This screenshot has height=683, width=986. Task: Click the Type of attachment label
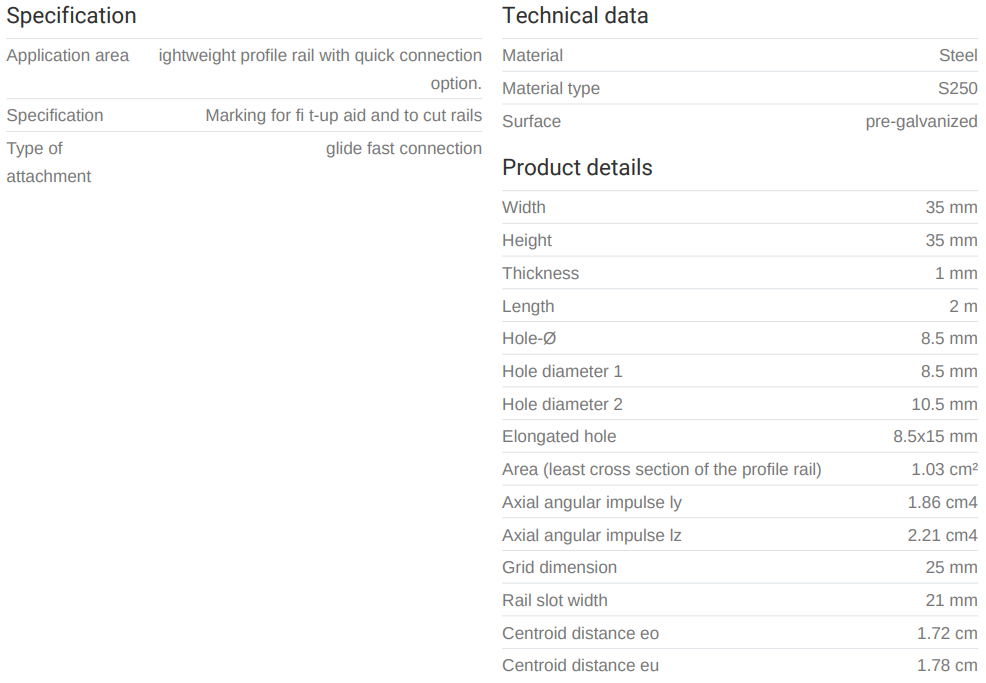48,162
